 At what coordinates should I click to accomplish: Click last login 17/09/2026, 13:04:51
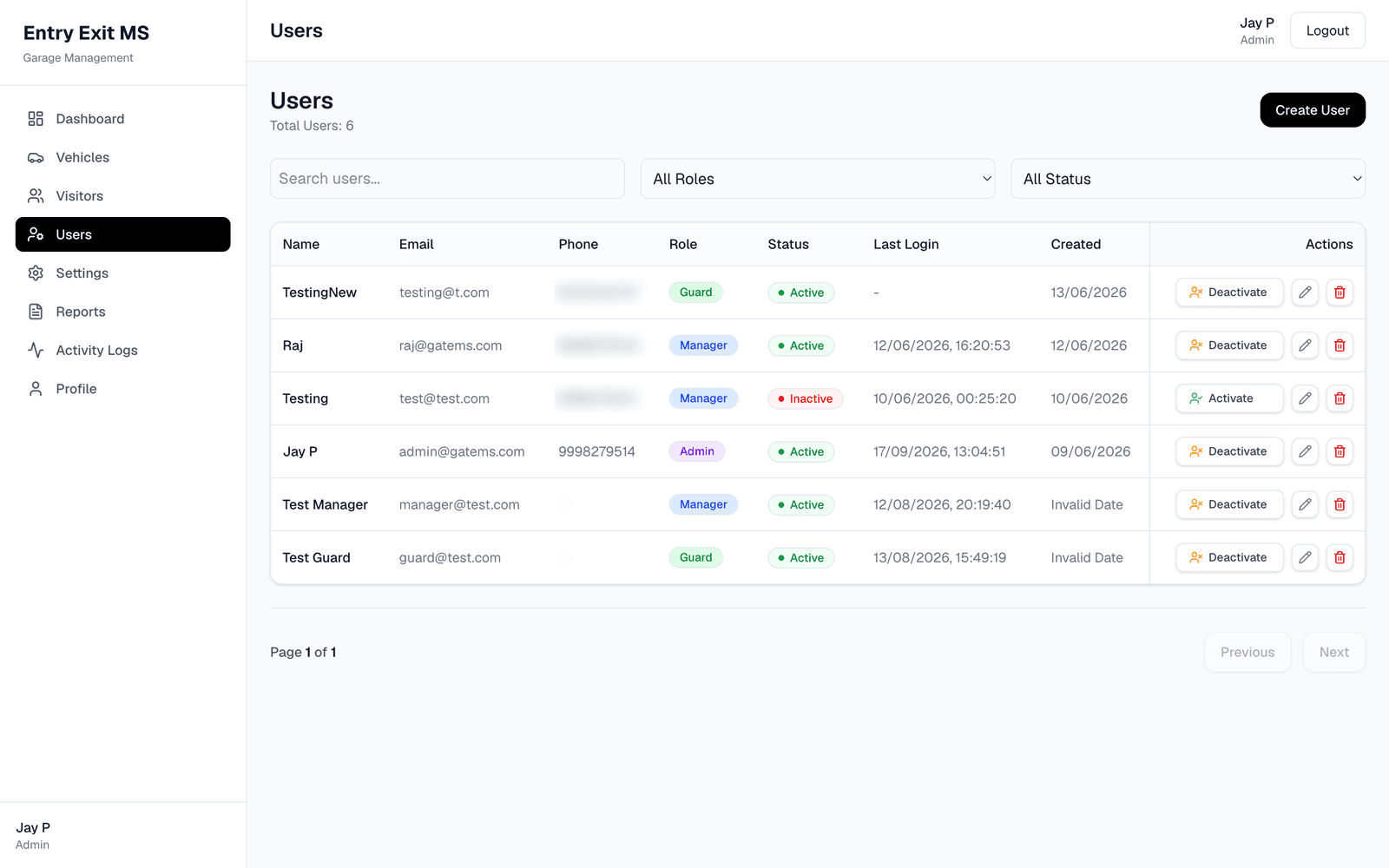click(x=939, y=451)
